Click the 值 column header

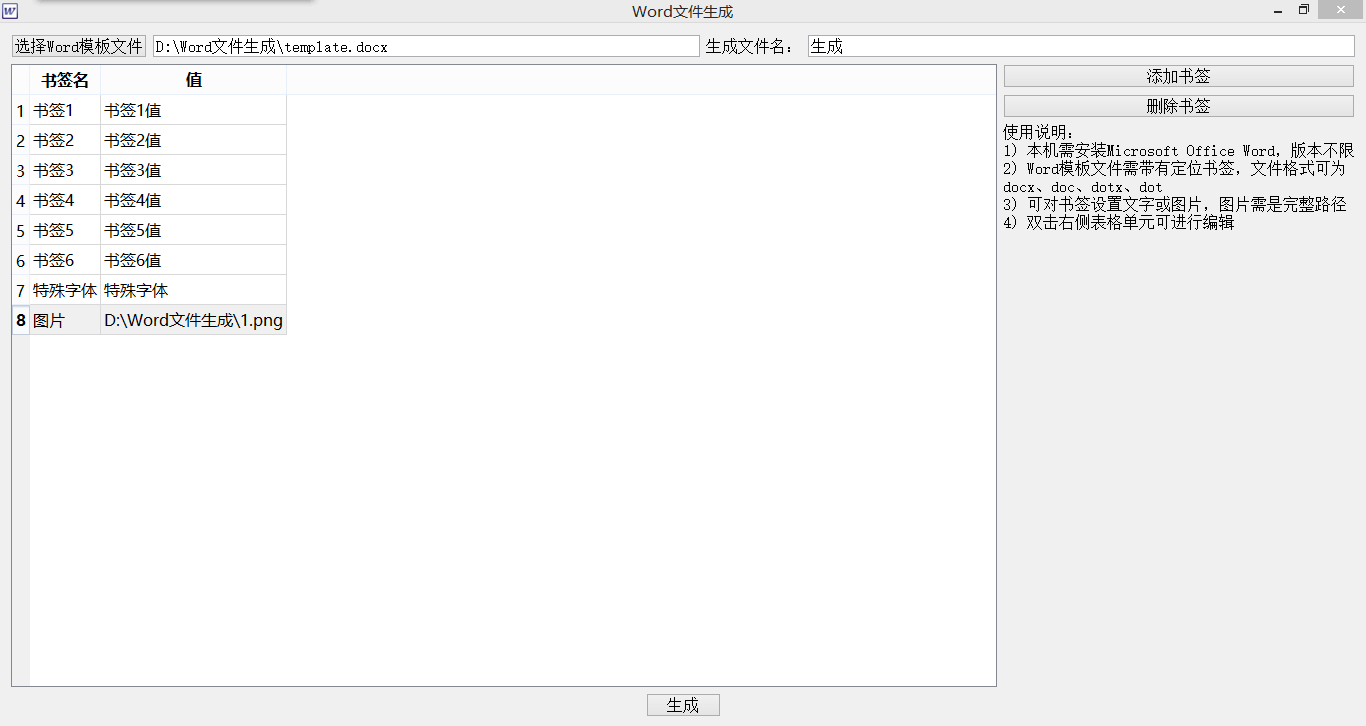tap(193, 80)
